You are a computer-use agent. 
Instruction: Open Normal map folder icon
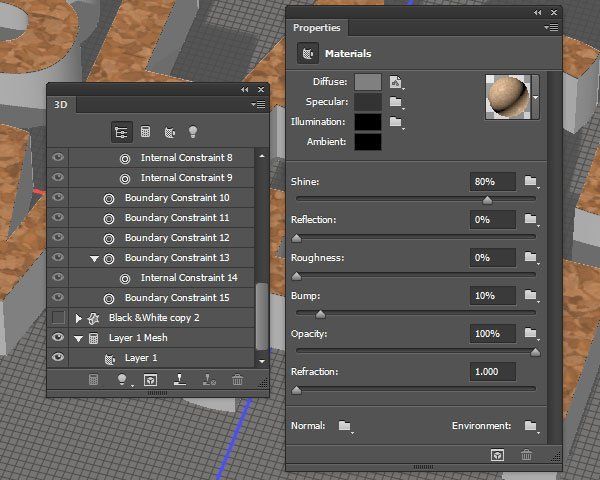pyautogui.click(x=345, y=425)
